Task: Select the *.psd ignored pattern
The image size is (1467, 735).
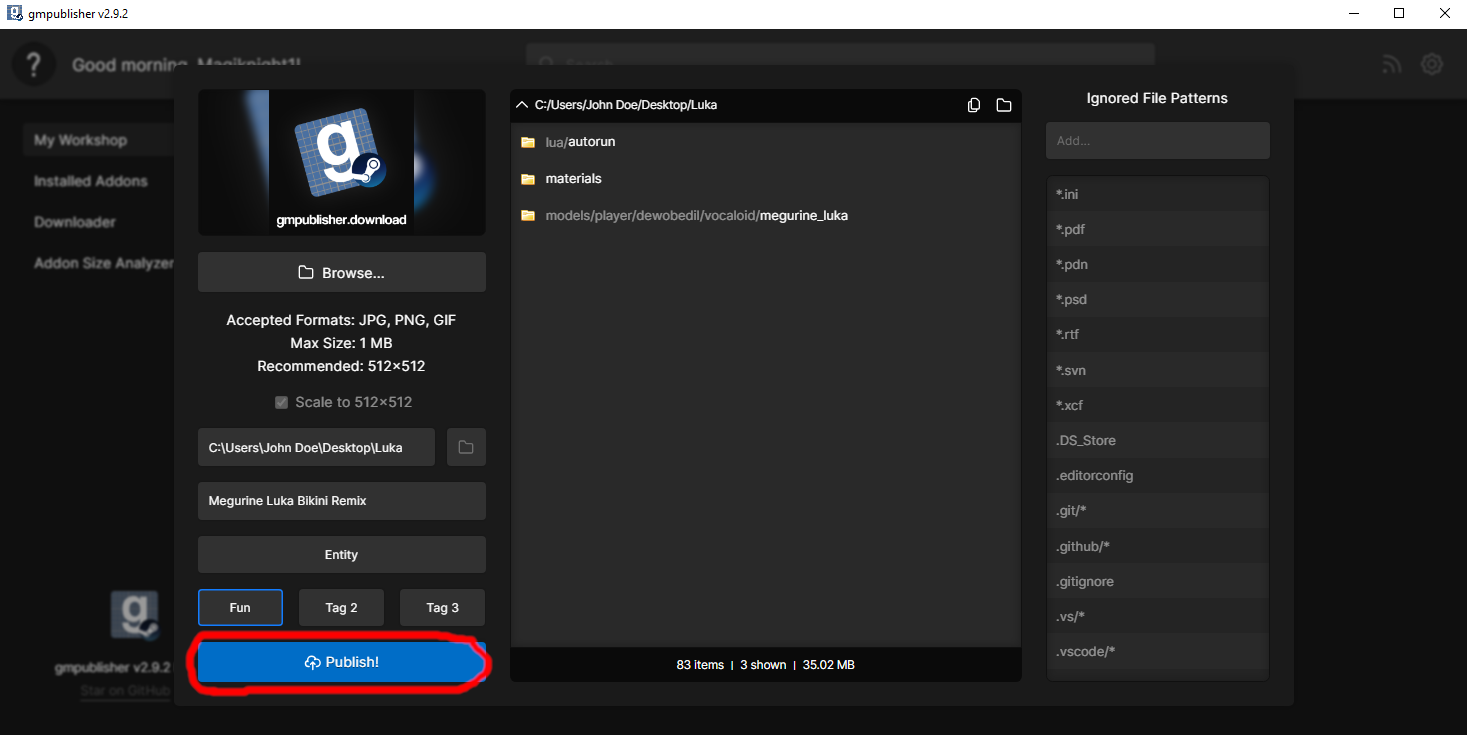Action: (x=1158, y=300)
